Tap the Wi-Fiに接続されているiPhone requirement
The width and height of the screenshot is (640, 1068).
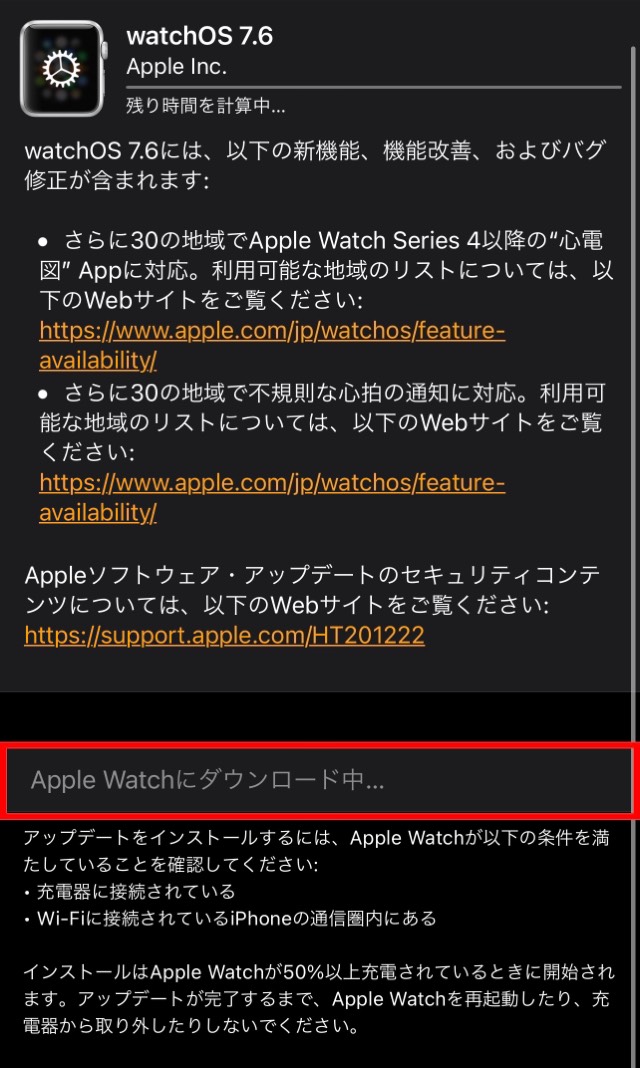point(235,919)
